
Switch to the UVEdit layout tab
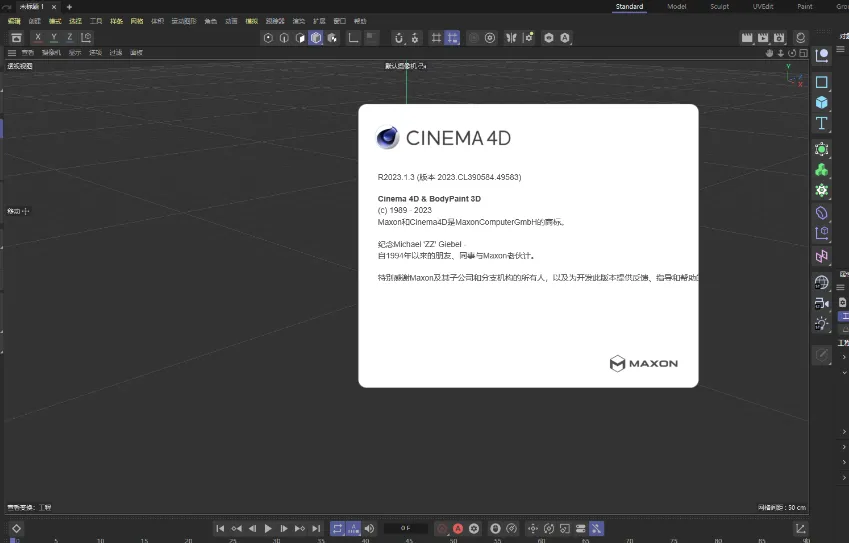[x=762, y=6]
